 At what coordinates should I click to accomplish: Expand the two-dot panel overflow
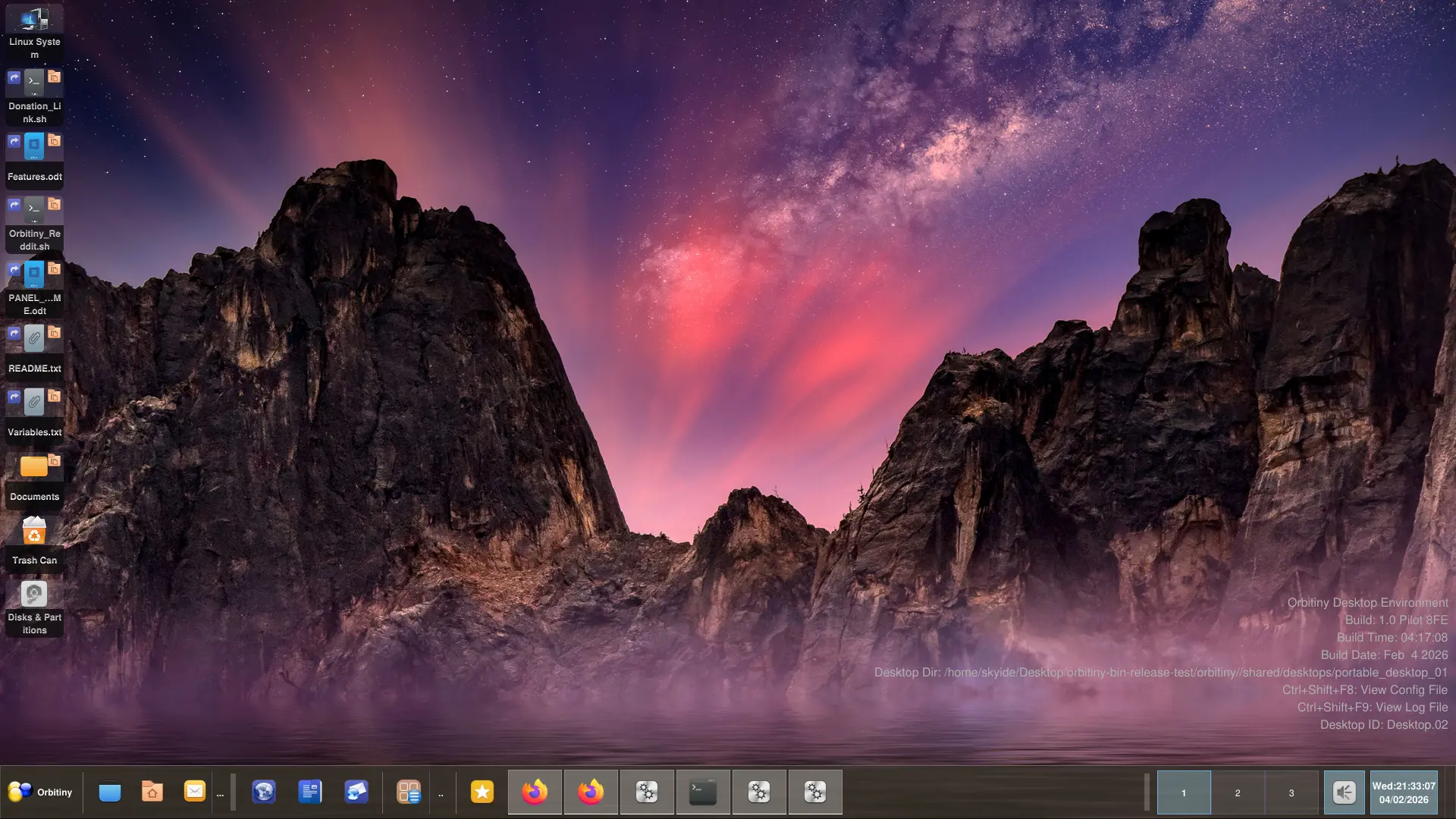click(x=441, y=794)
